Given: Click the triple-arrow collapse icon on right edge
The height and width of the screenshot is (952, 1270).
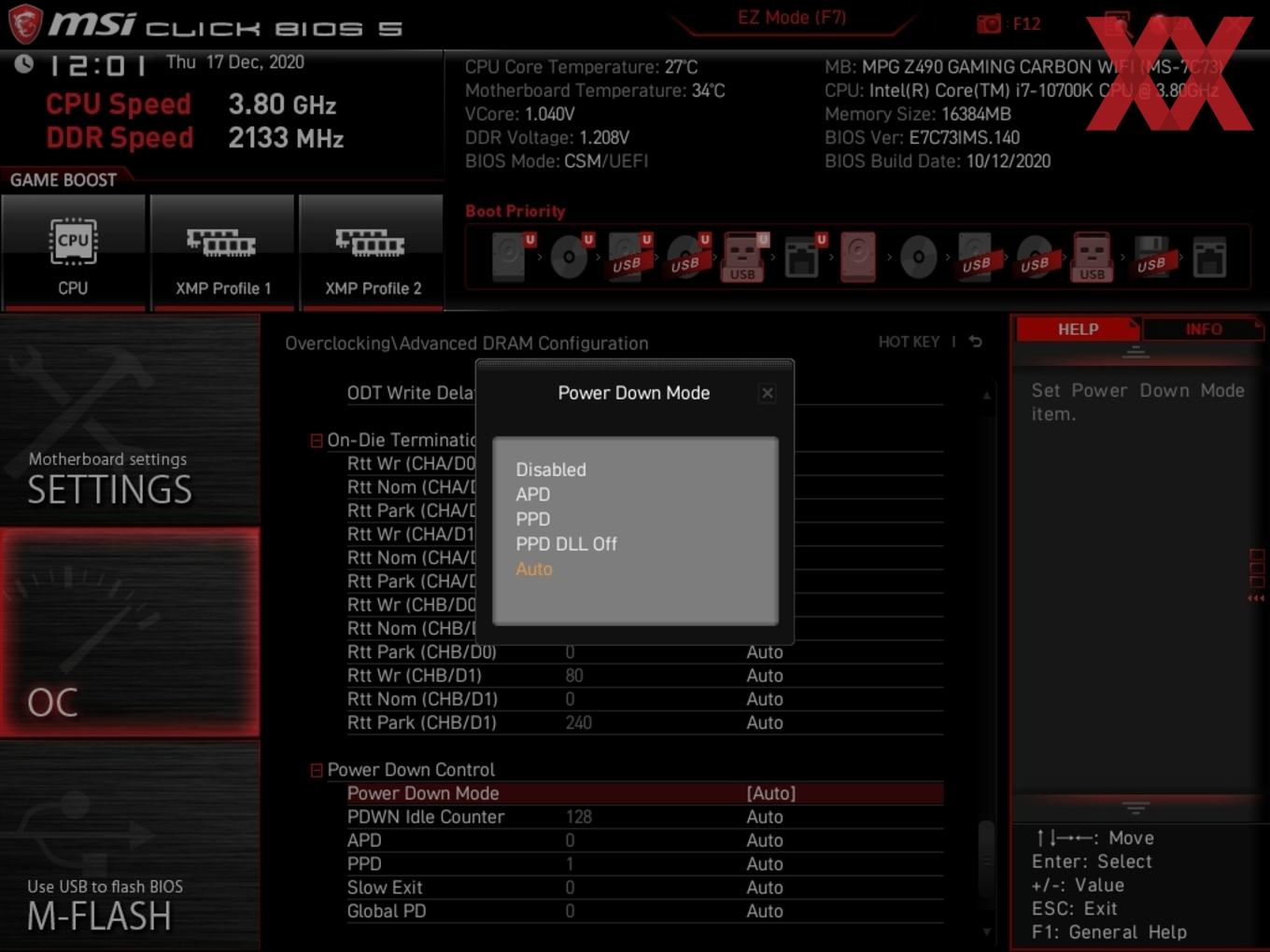Looking at the screenshot, I should (x=1256, y=598).
